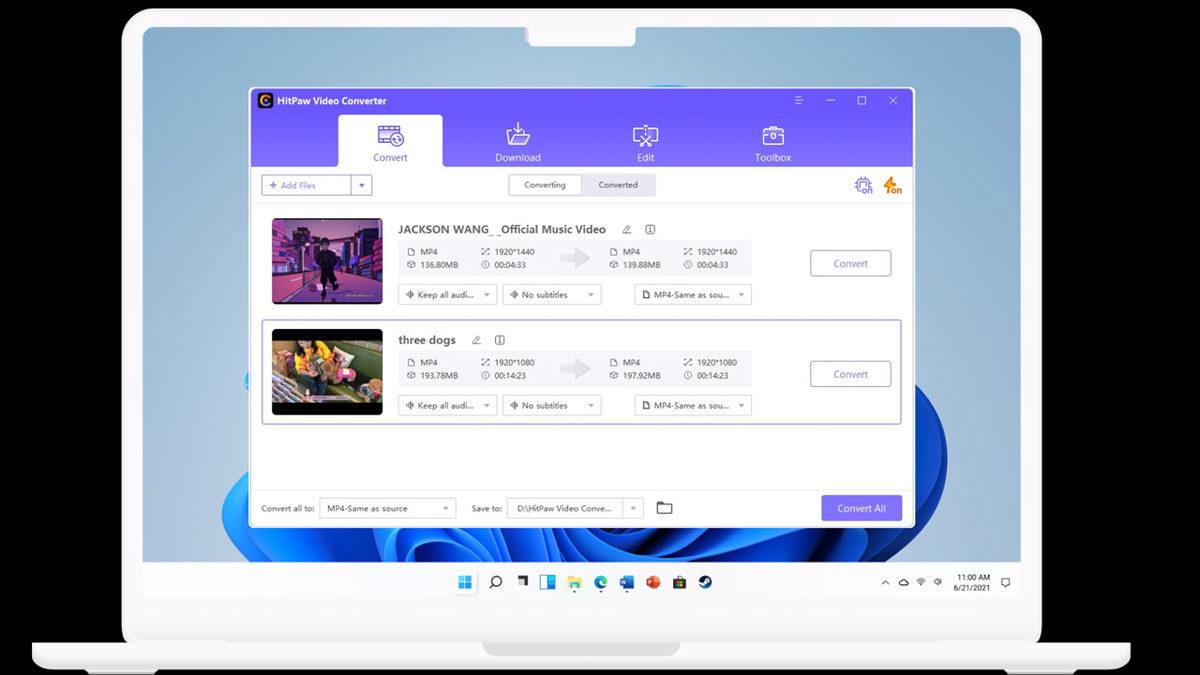The width and height of the screenshot is (1200, 675).
Task: Select the Converting tab
Action: click(544, 184)
